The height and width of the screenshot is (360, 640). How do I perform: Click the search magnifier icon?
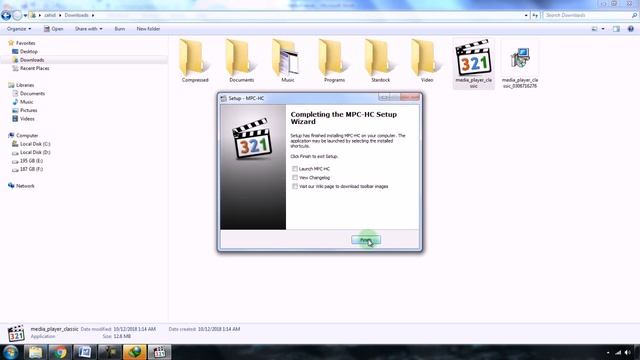634,15
